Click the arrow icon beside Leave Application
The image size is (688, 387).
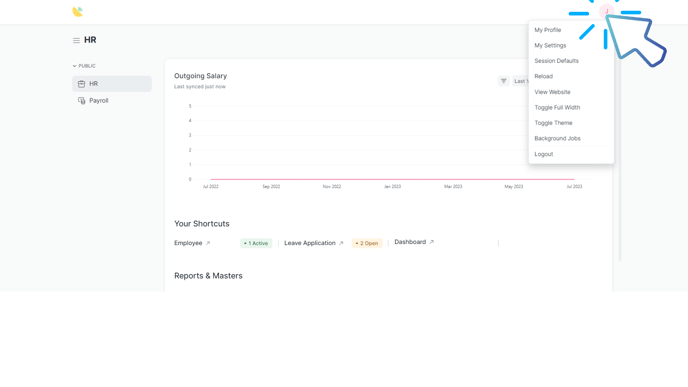[341, 243]
